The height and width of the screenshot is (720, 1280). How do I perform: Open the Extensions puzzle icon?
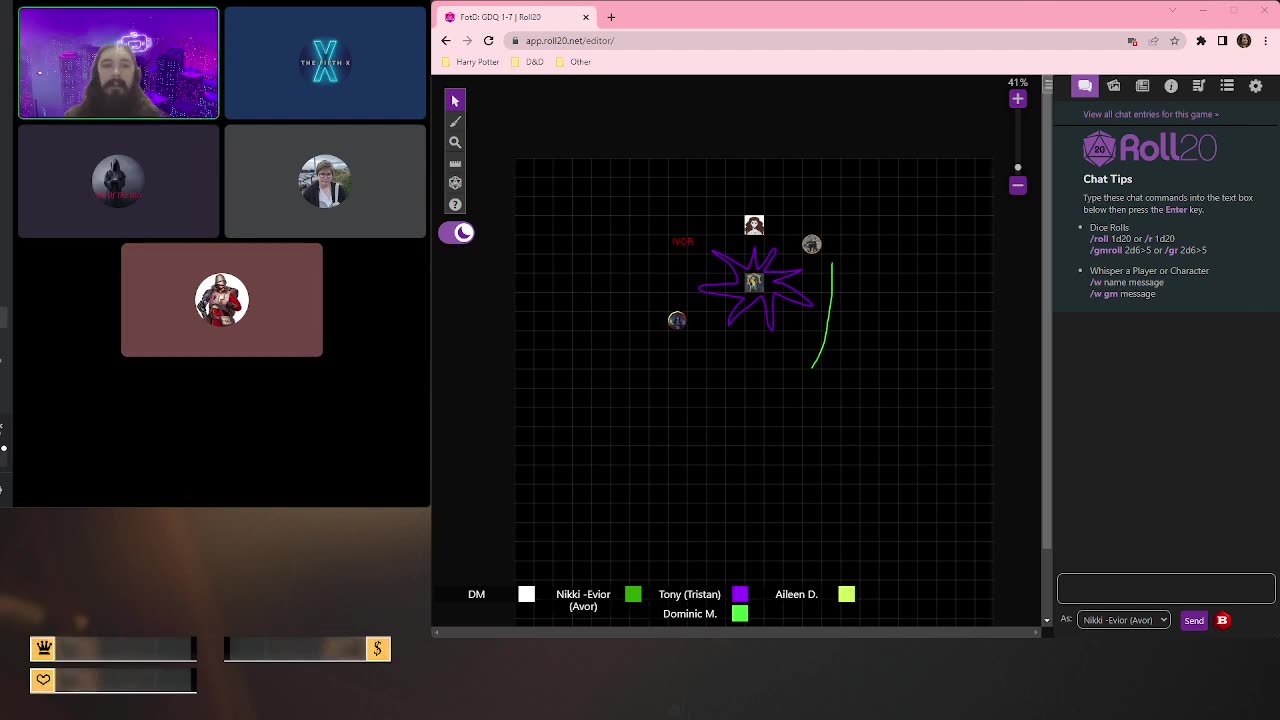1201,41
